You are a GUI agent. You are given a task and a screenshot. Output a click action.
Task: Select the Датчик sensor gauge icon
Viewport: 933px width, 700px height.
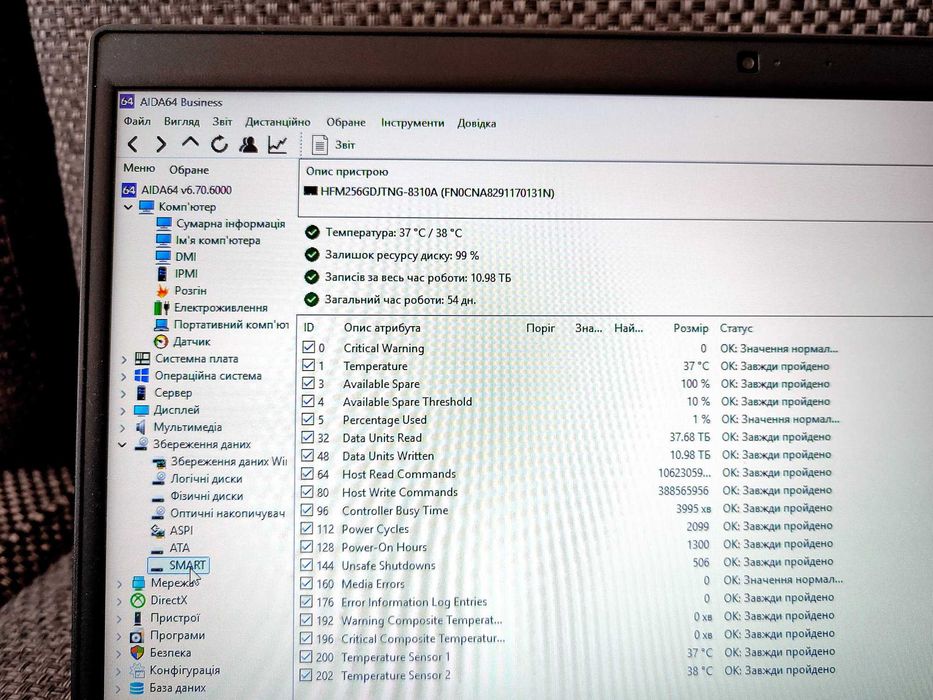[x=161, y=342]
